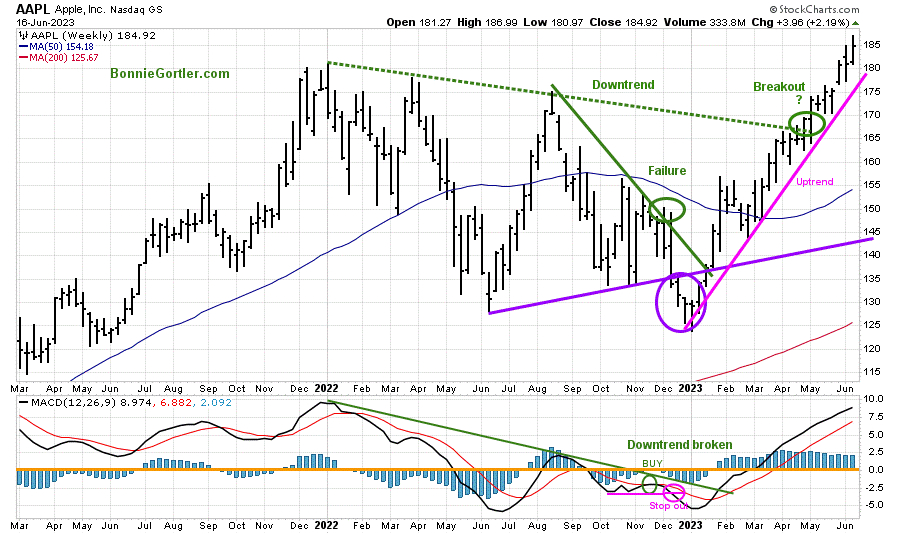
Task: Click the 'AAPL (Weekly) 184.92' legend entry
Action: 87,36
